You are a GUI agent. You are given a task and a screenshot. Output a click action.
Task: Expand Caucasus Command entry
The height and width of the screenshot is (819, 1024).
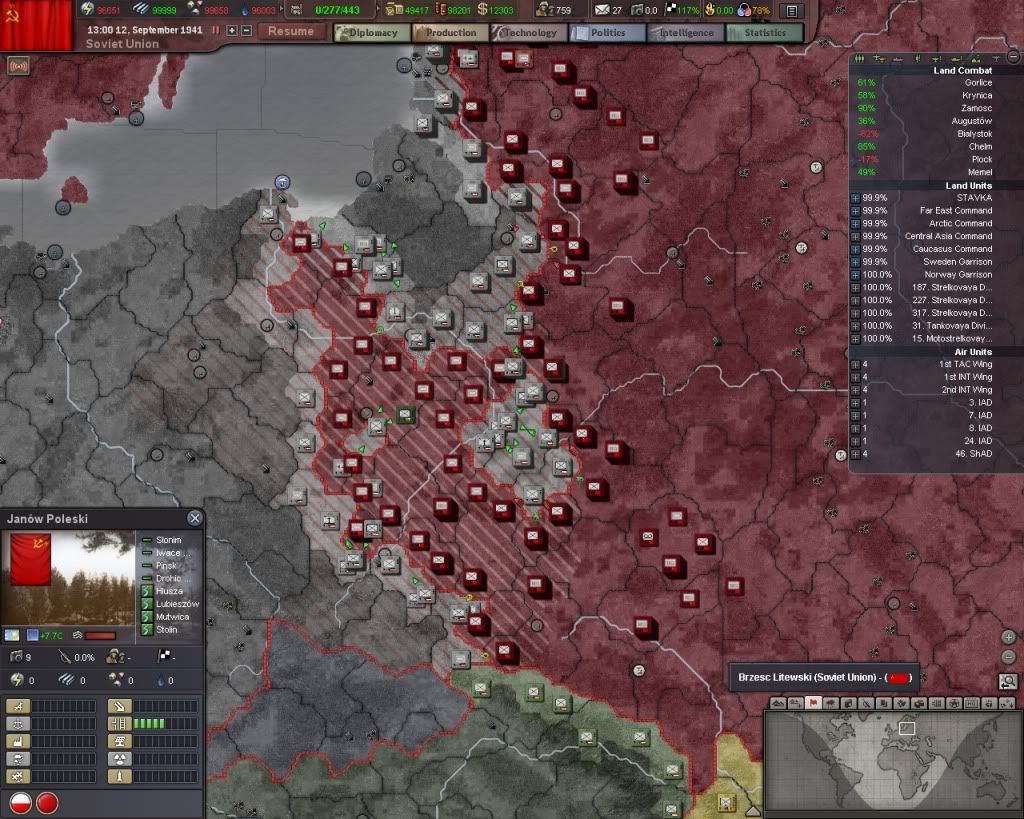coord(855,249)
